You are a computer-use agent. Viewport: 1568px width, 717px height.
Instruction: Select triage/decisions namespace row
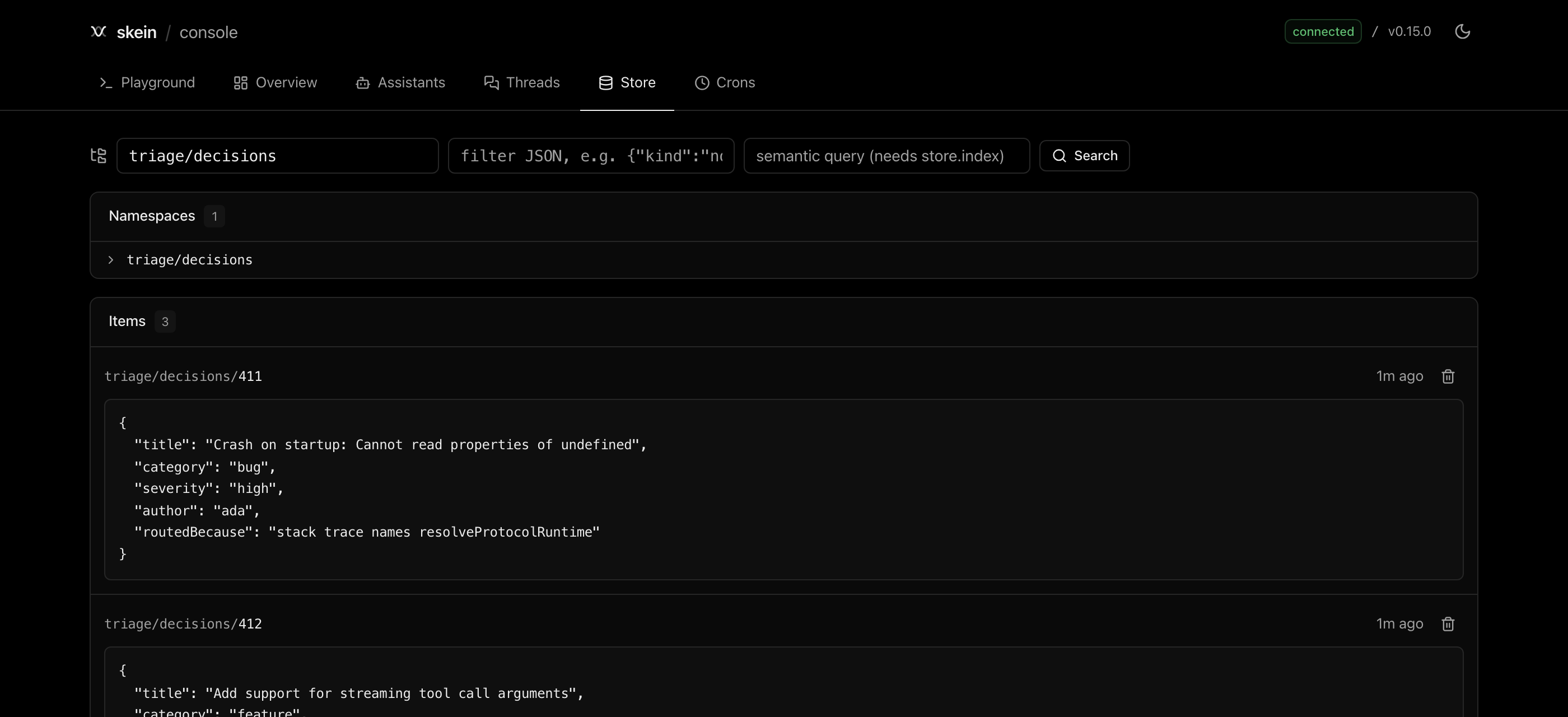pos(784,260)
